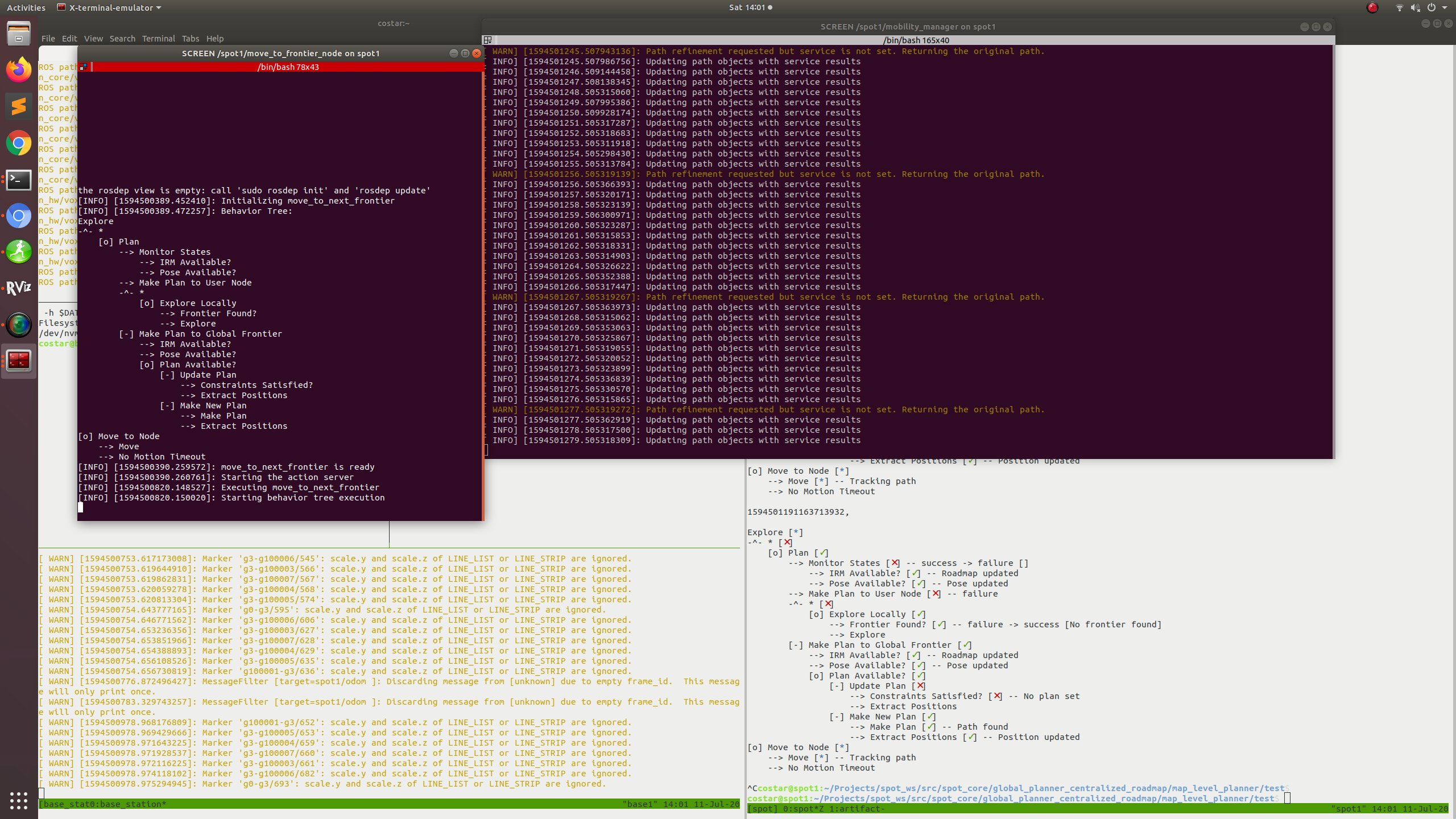
Task: Click 'Initializing move_to_next_frontier' log line
Action: tap(236, 201)
